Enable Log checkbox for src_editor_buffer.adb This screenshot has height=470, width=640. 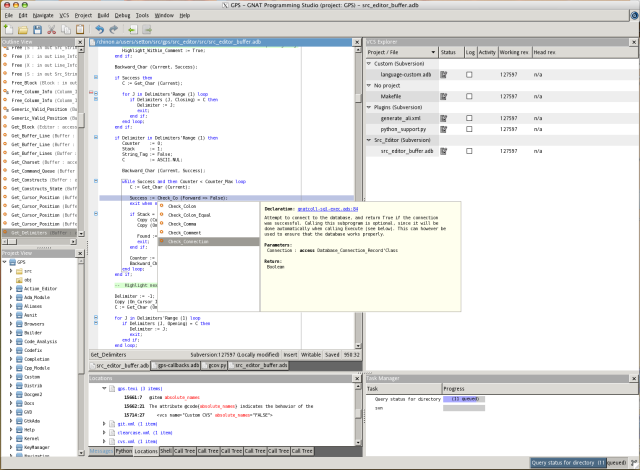pos(469,151)
